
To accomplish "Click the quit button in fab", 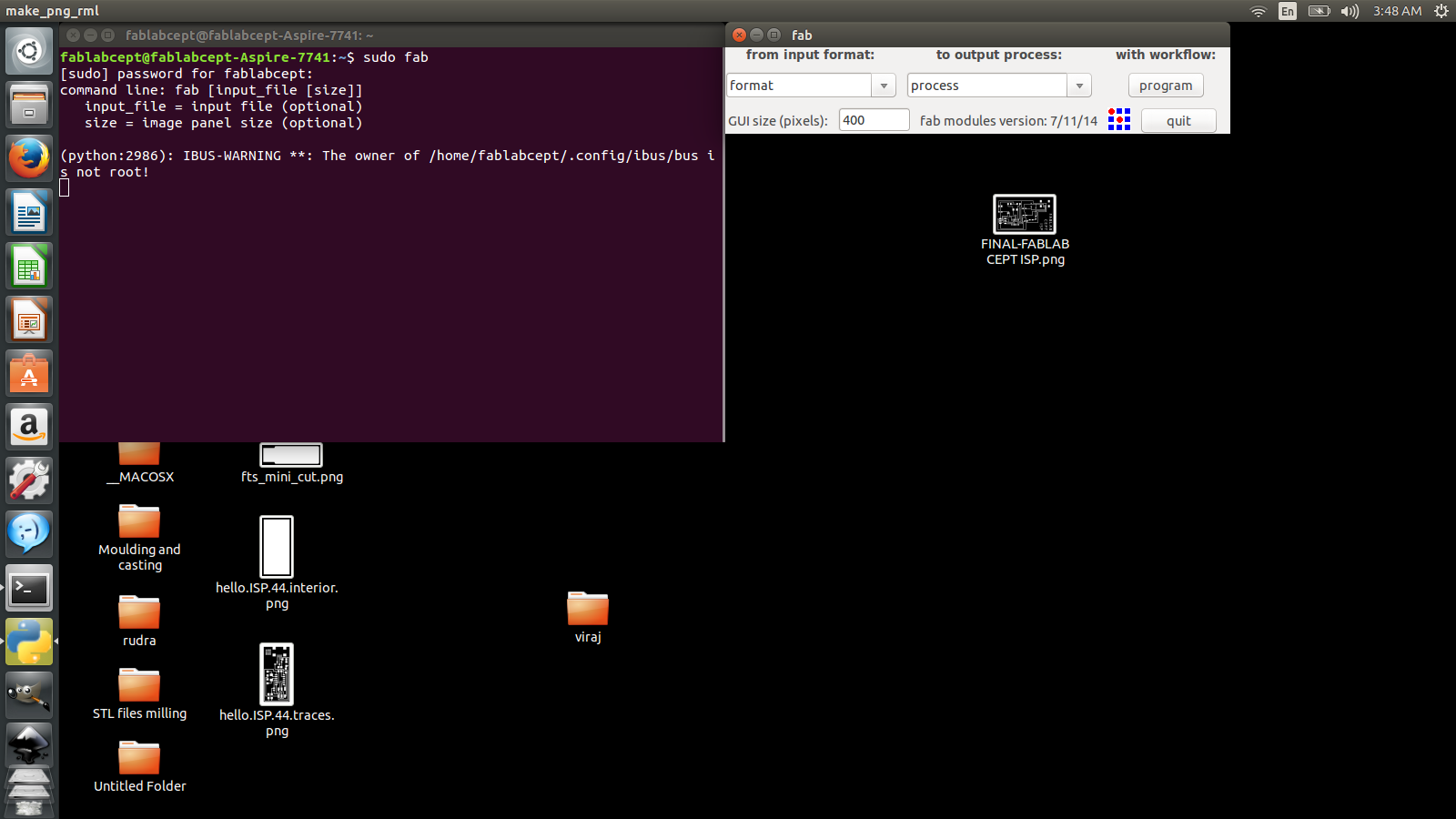I will tap(1178, 120).
